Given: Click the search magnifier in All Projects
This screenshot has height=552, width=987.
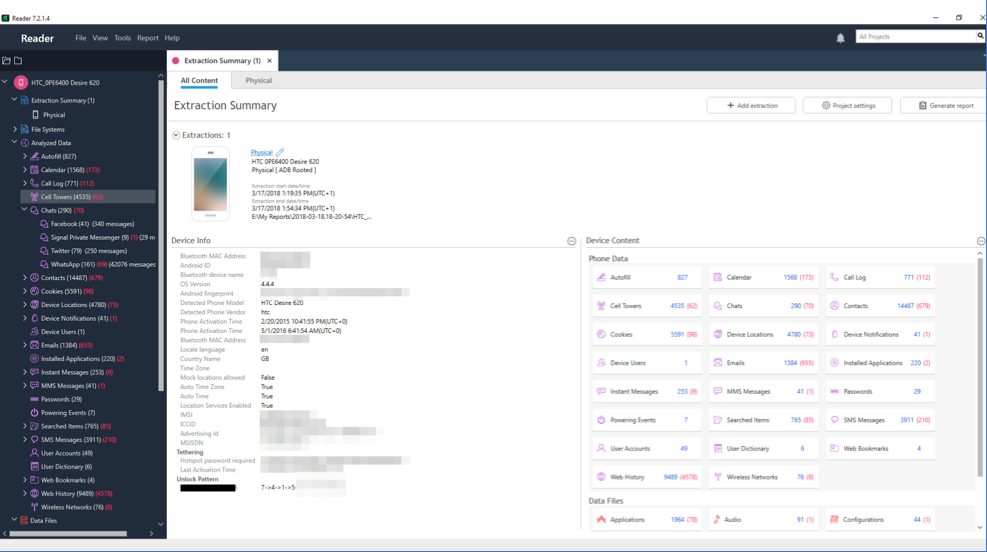Looking at the screenshot, I should [x=980, y=36].
